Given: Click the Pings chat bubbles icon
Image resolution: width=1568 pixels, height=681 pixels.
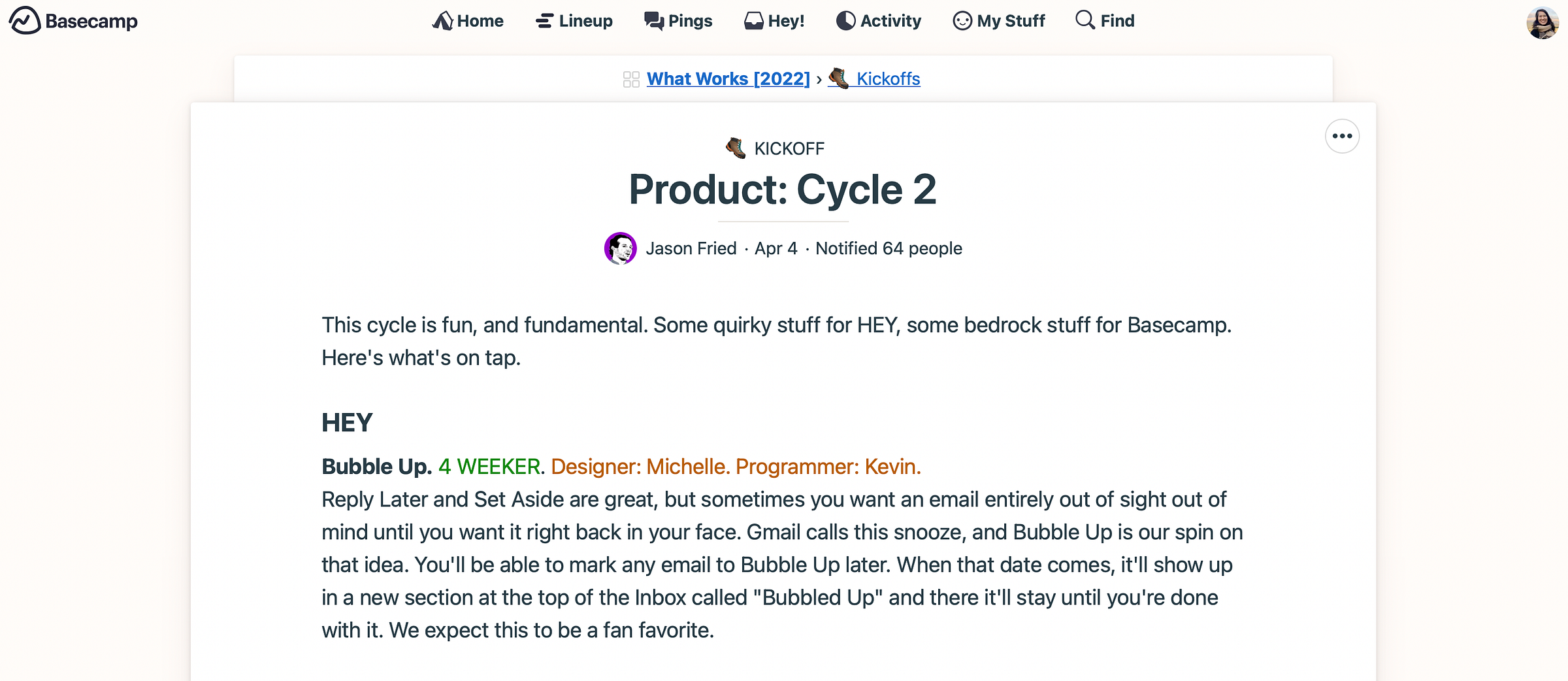Looking at the screenshot, I should (x=653, y=21).
